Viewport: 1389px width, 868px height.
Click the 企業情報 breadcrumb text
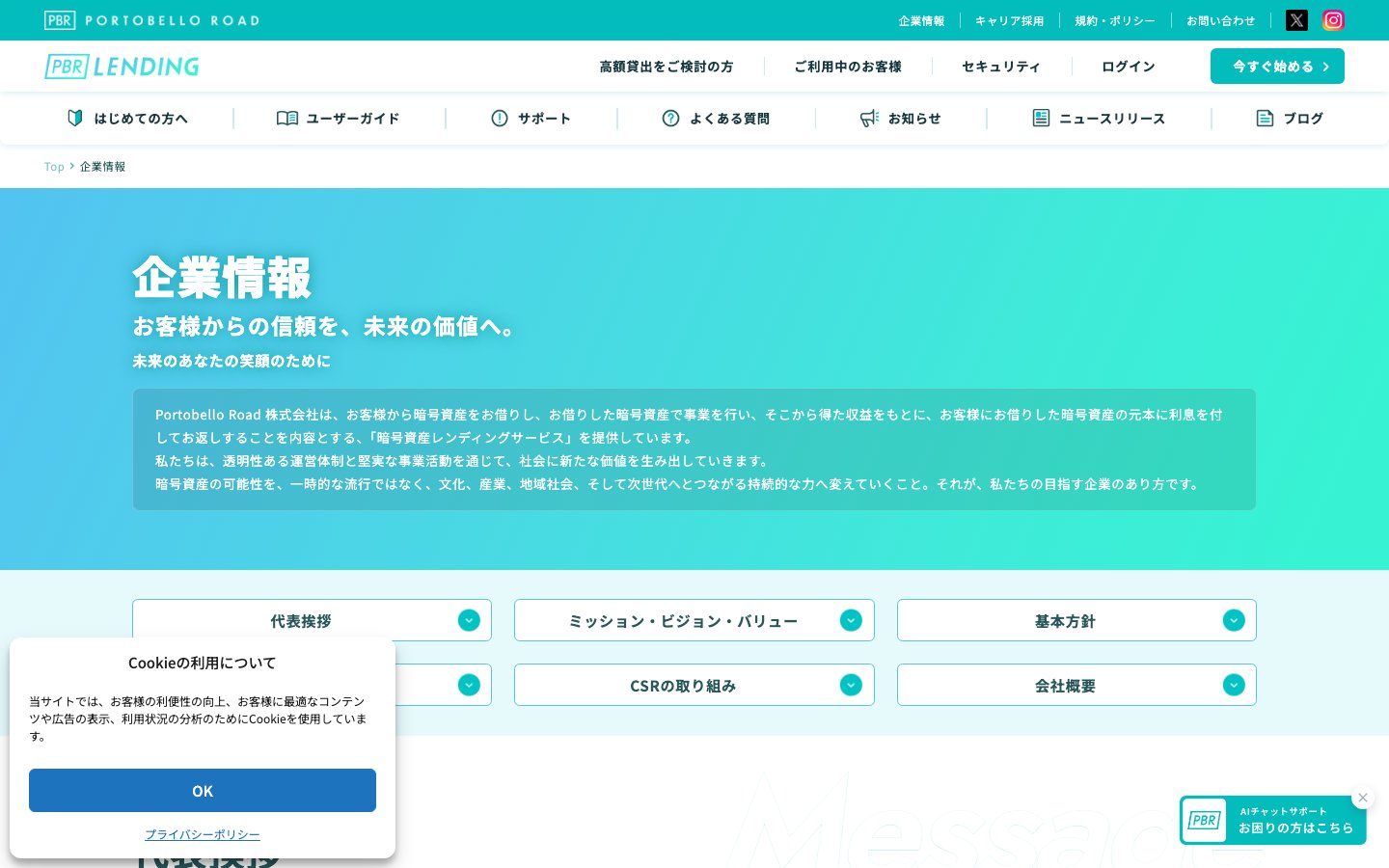pyautogui.click(x=102, y=167)
